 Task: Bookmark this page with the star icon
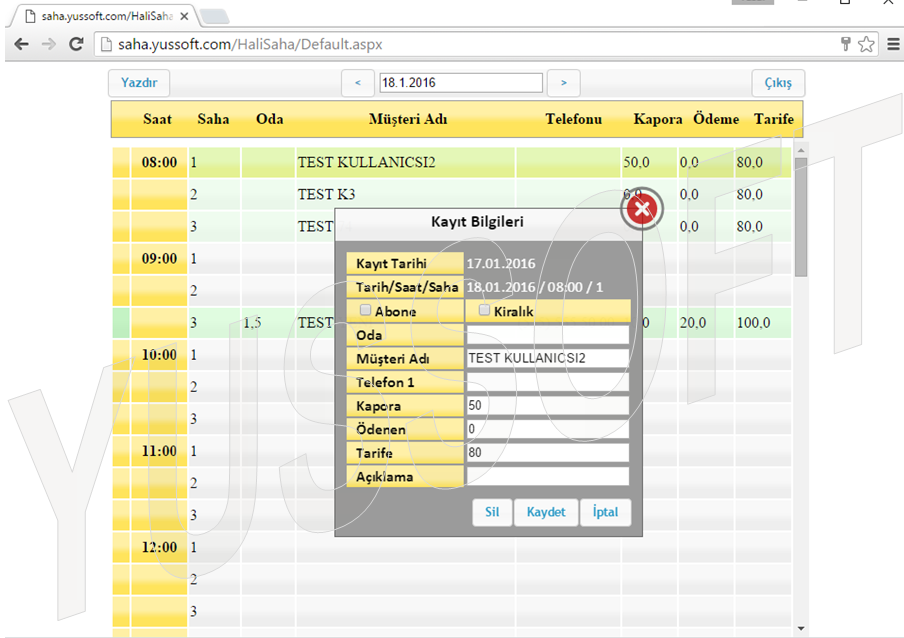point(866,44)
